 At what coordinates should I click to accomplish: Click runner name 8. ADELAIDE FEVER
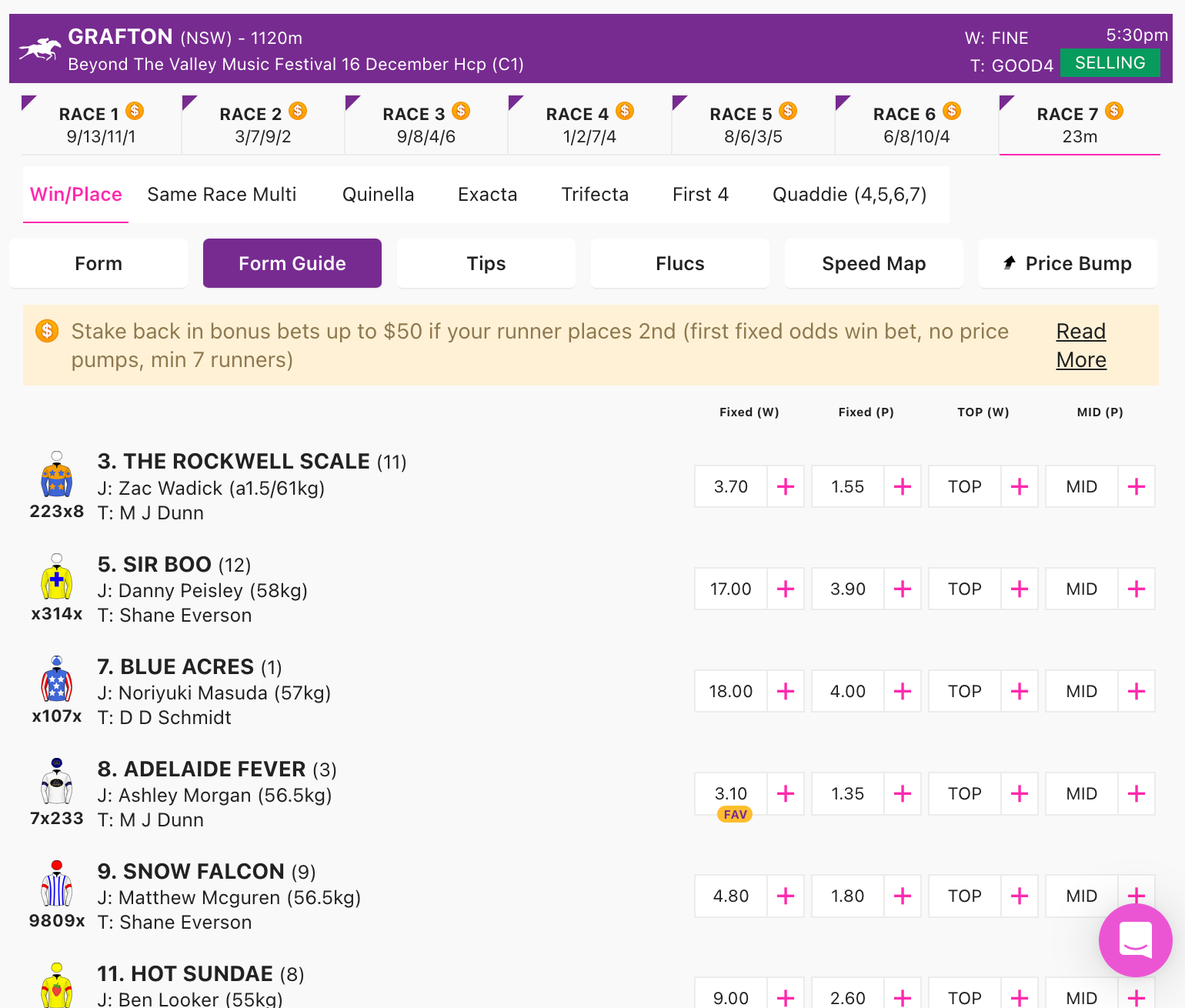click(x=202, y=769)
